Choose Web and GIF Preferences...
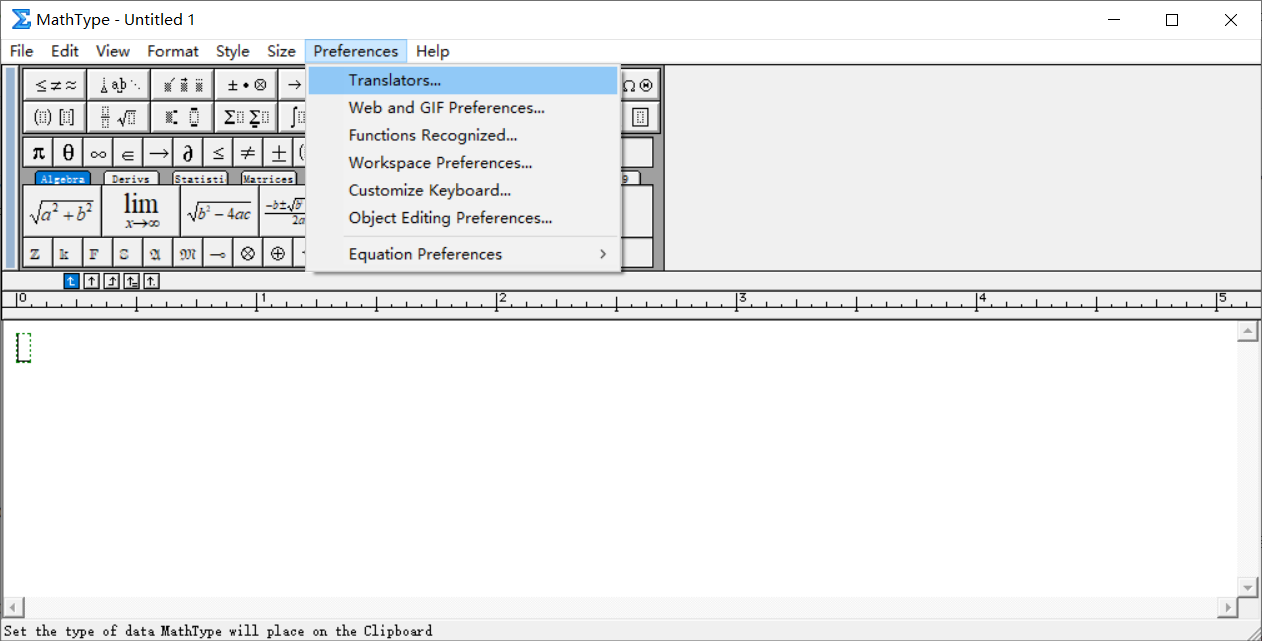1262x641 pixels. pyautogui.click(x=463, y=107)
